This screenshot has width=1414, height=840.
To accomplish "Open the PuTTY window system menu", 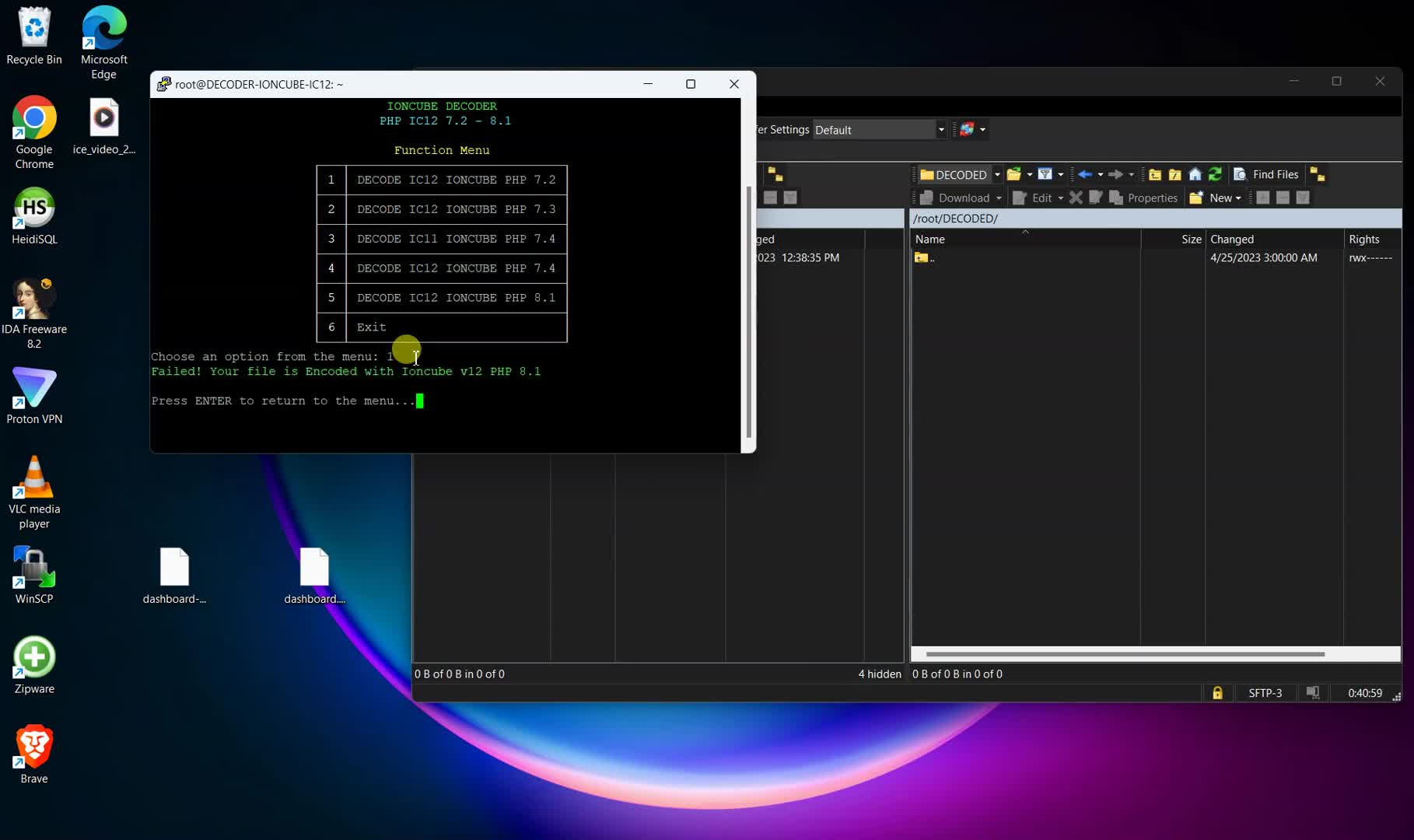I will 164,83.
